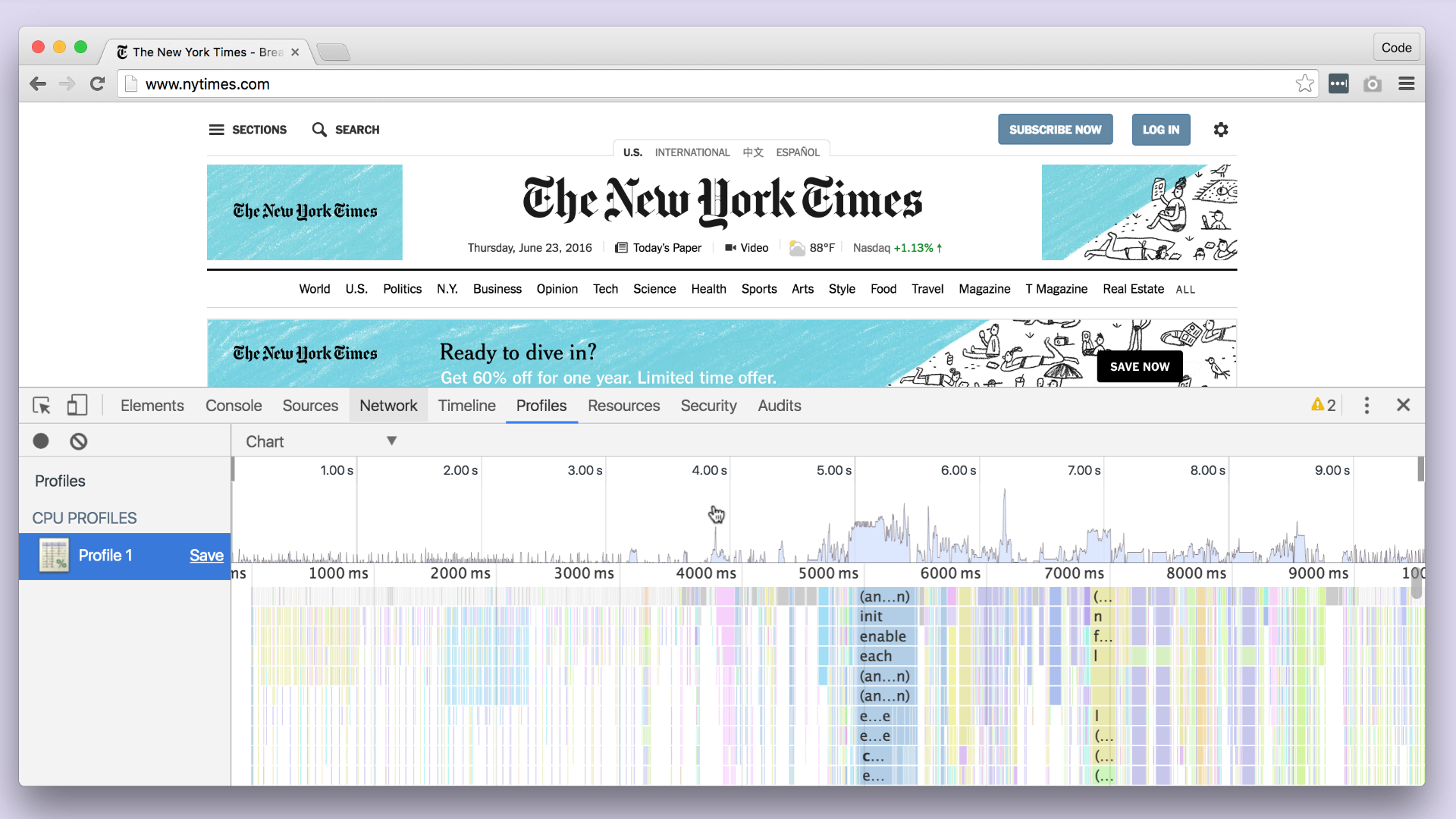Switch to the Sources tab
The height and width of the screenshot is (819, 1456).
click(310, 406)
